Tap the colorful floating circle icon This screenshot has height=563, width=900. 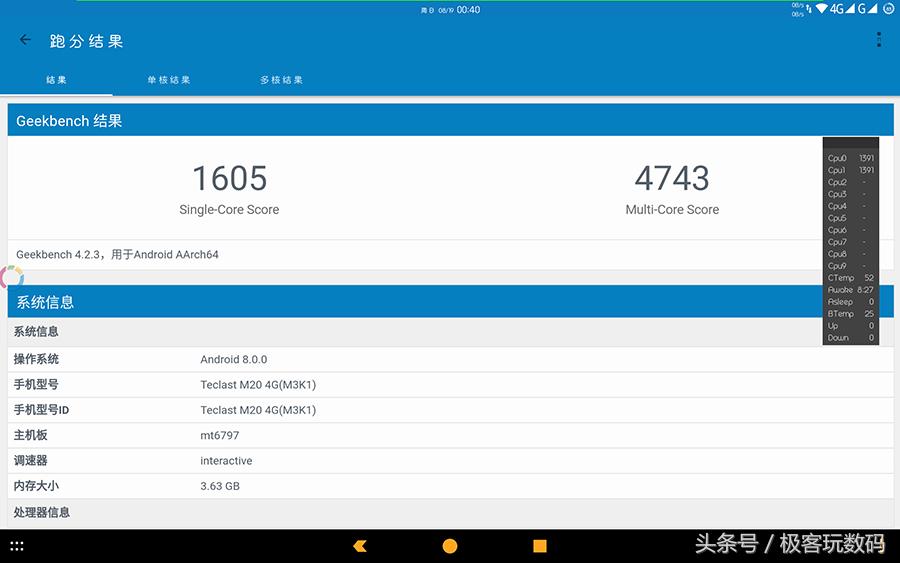tap(11, 277)
